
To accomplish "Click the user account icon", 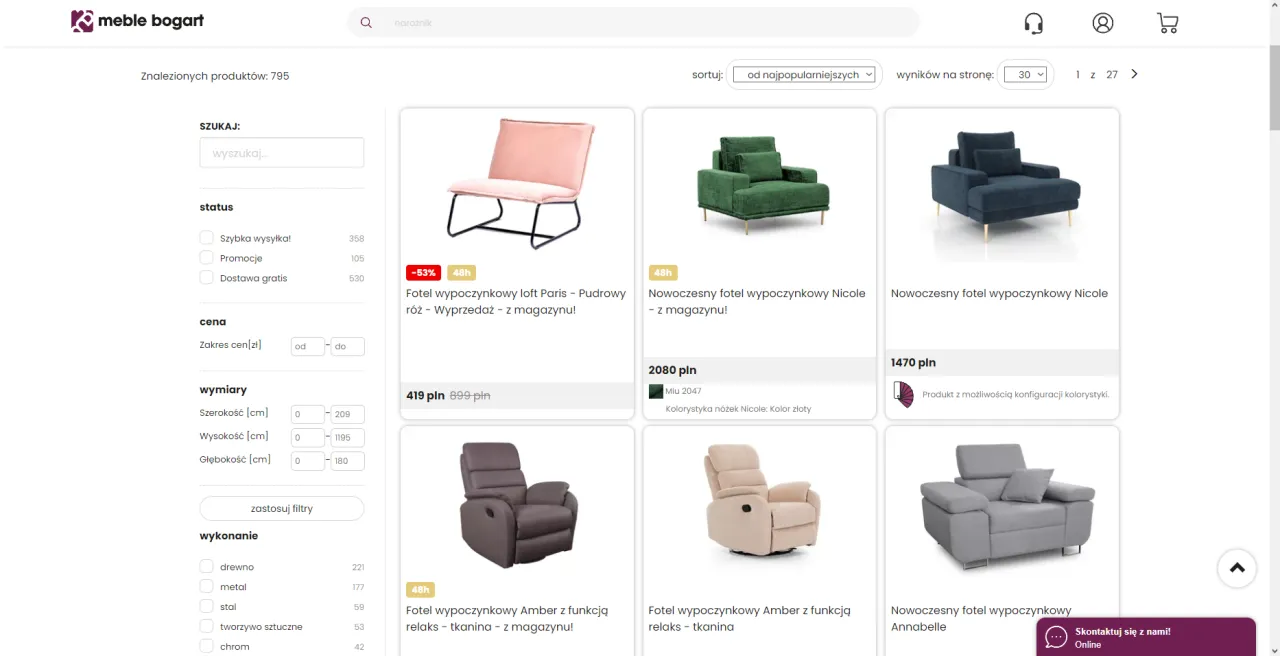I will [x=1102, y=22].
